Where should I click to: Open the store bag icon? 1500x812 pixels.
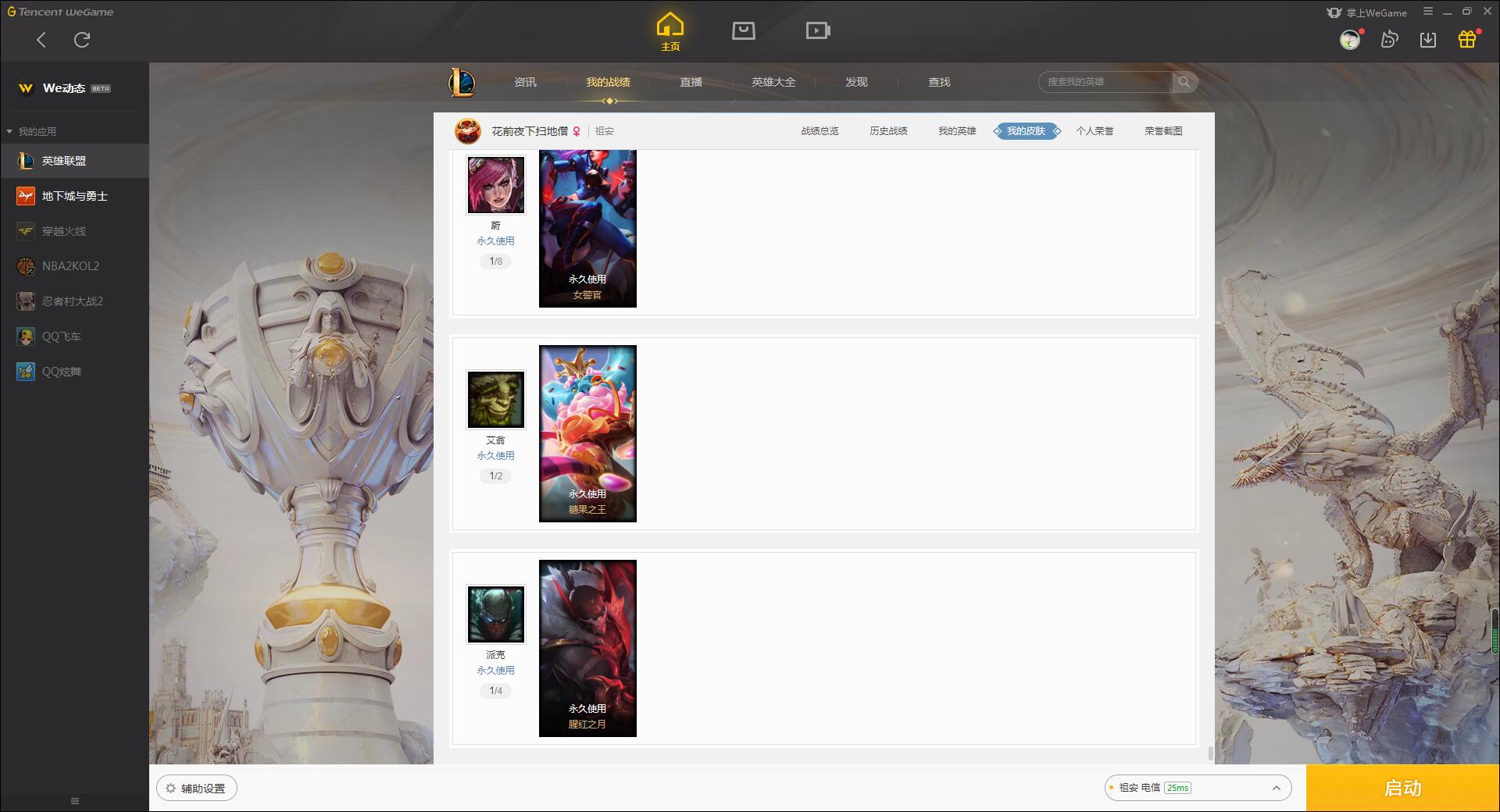click(744, 31)
